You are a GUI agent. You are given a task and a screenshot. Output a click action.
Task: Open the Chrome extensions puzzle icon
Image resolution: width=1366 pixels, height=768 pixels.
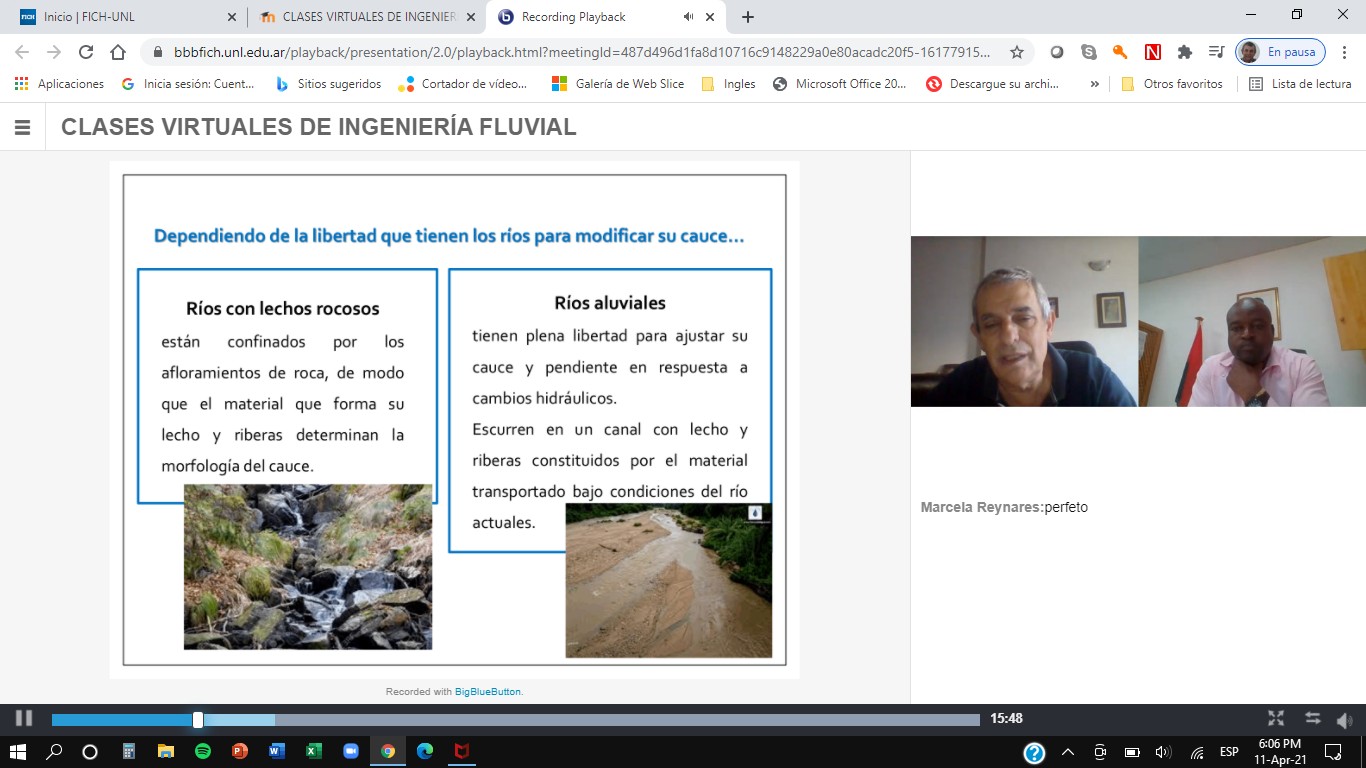click(x=1185, y=52)
